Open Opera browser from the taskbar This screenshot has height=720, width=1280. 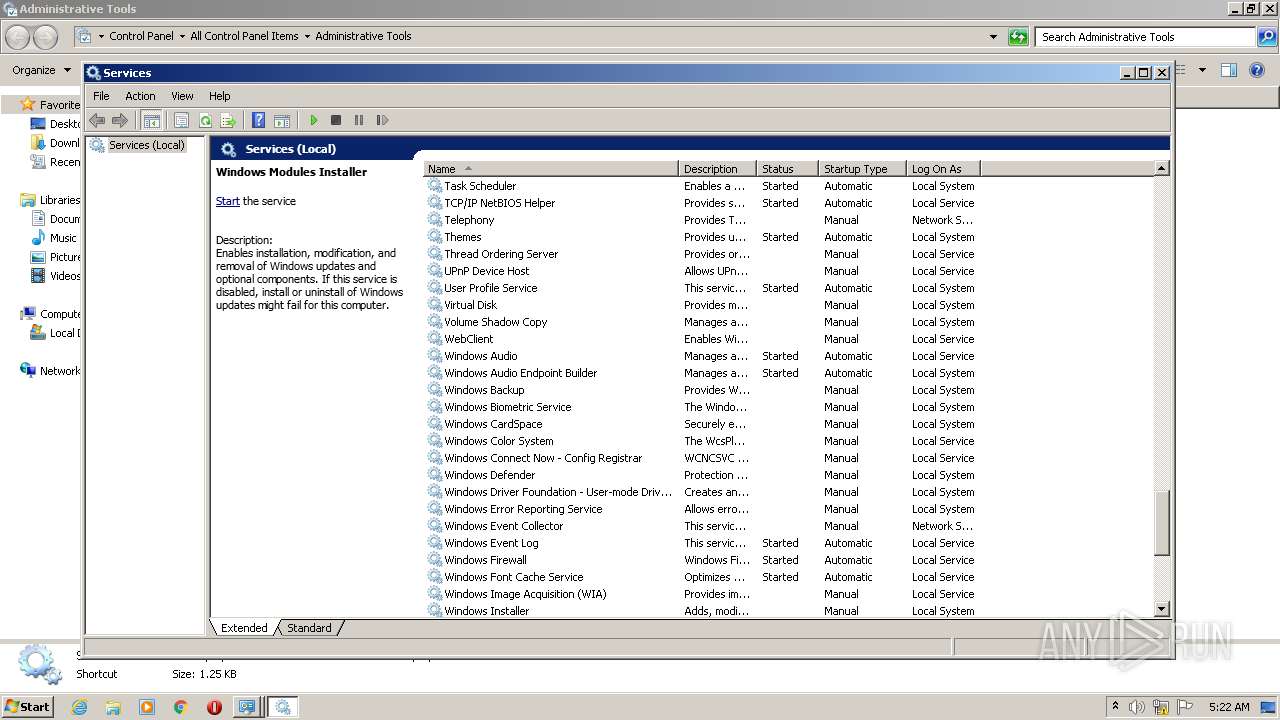(214, 707)
